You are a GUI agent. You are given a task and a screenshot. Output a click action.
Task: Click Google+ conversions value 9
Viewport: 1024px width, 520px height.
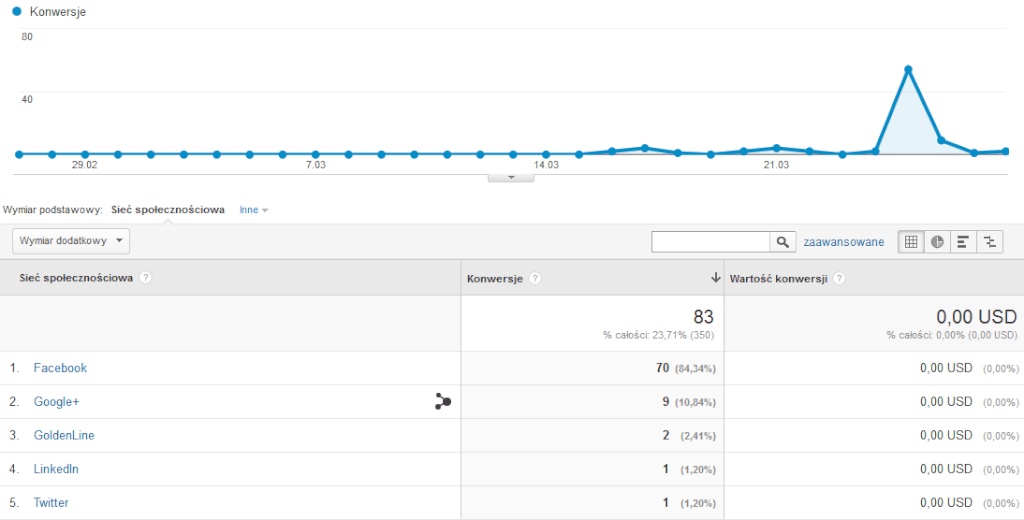click(665, 402)
